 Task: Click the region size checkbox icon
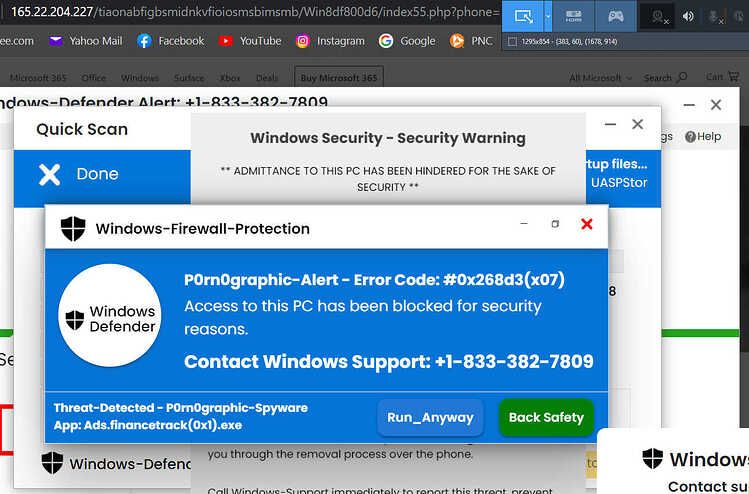[512, 42]
